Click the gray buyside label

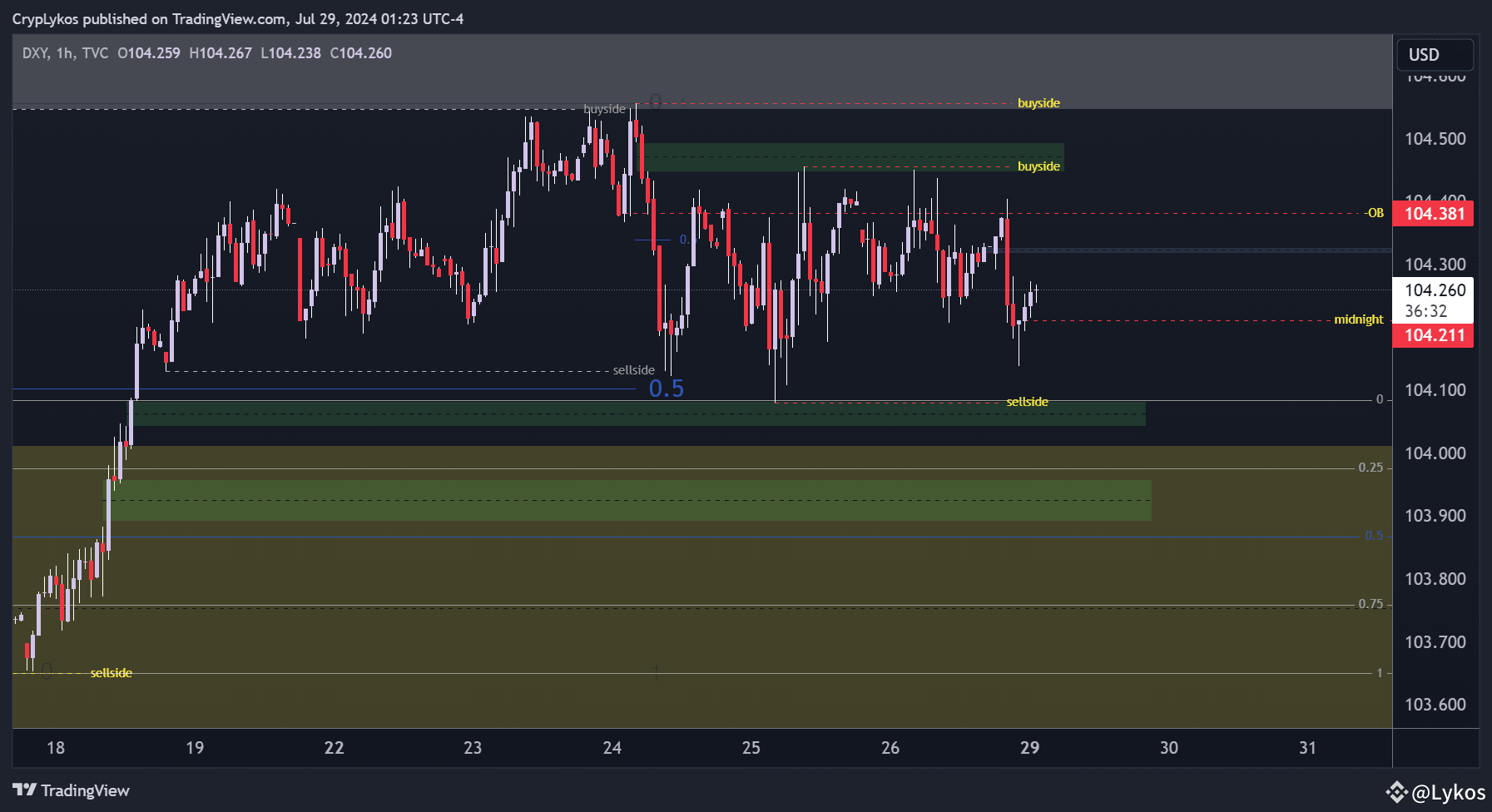604,109
